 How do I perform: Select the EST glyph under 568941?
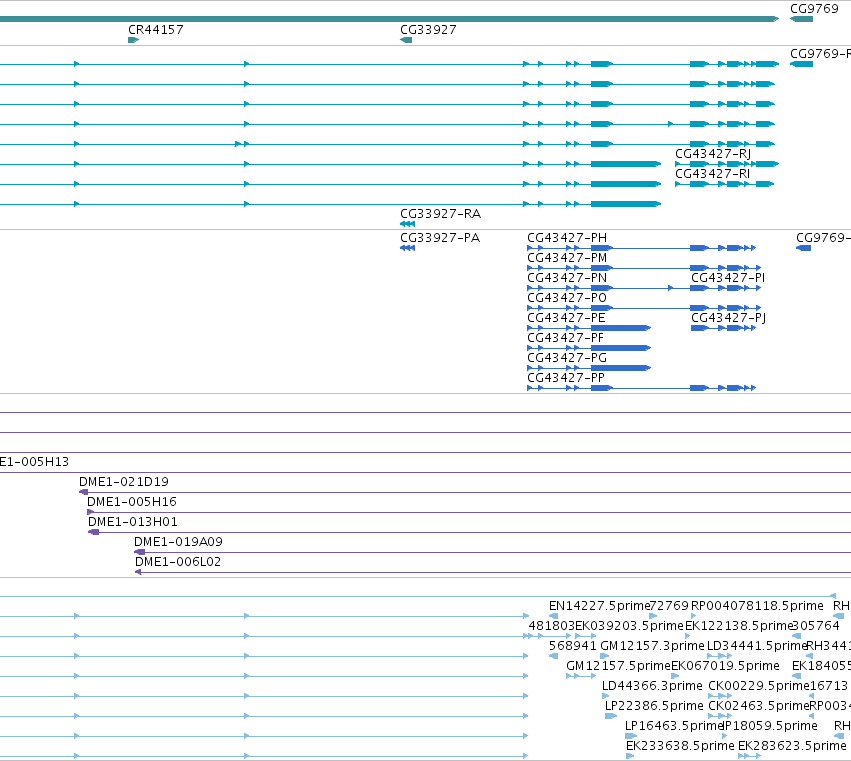[x=553, y=656]
